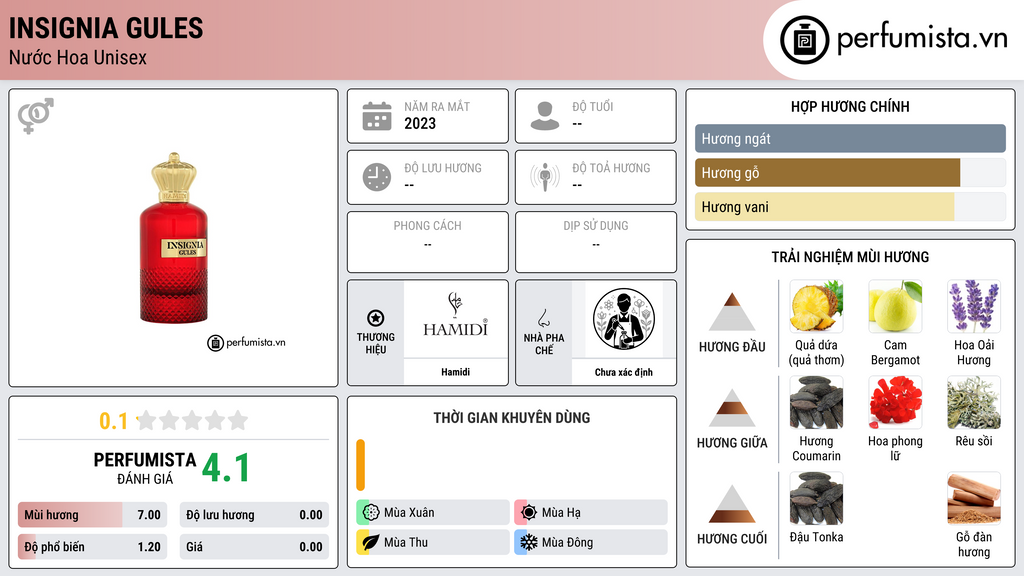The width and height of the screenshot is (1024, 576).
Task: Click the Hamidi brand name text
Action: click(455, 372)
